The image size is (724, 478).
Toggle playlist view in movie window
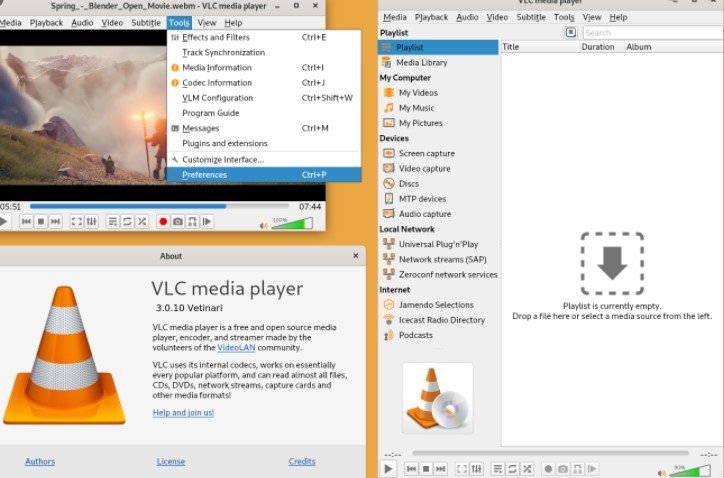(113, 222)
